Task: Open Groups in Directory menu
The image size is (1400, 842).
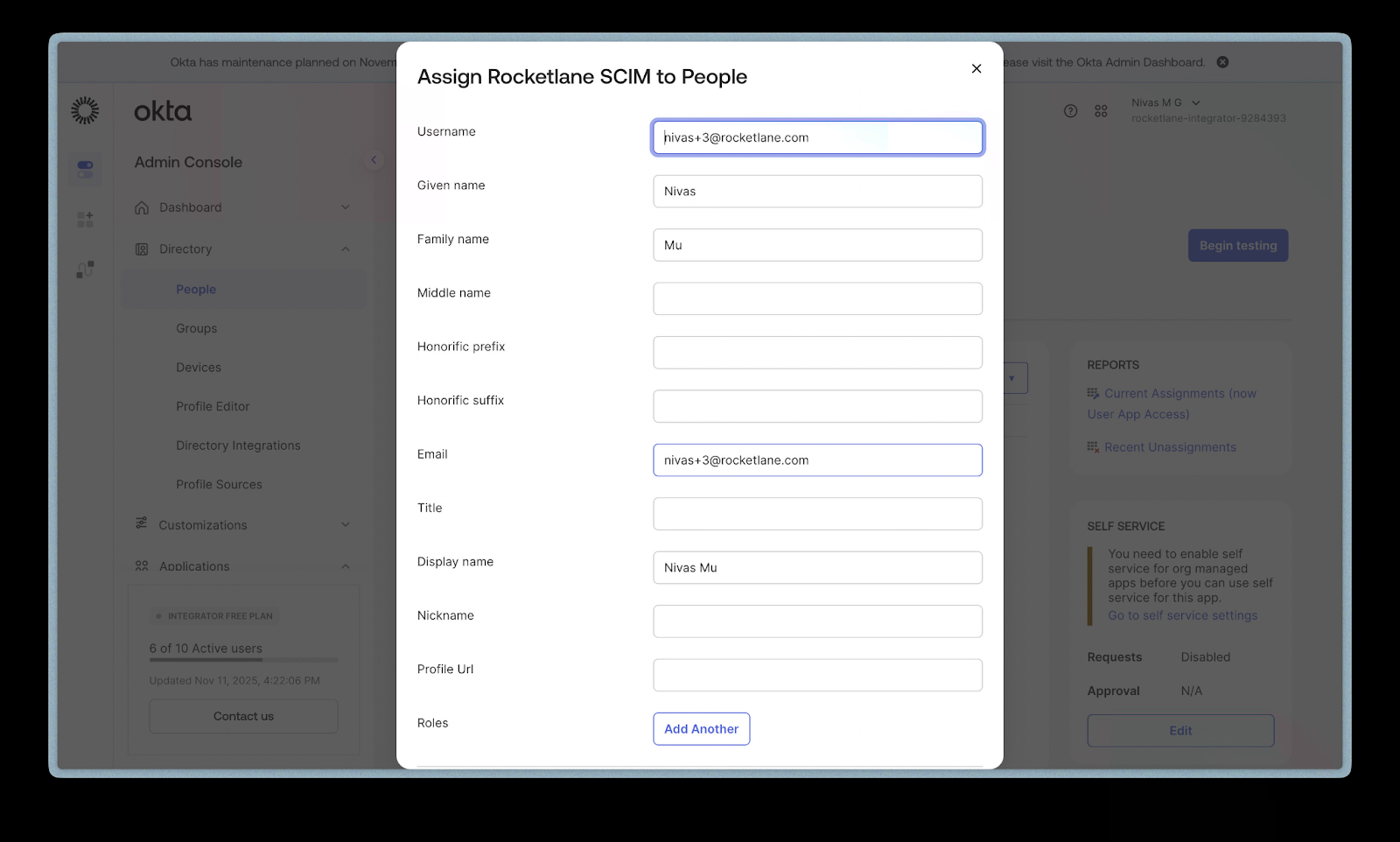Action: (197, 329)
